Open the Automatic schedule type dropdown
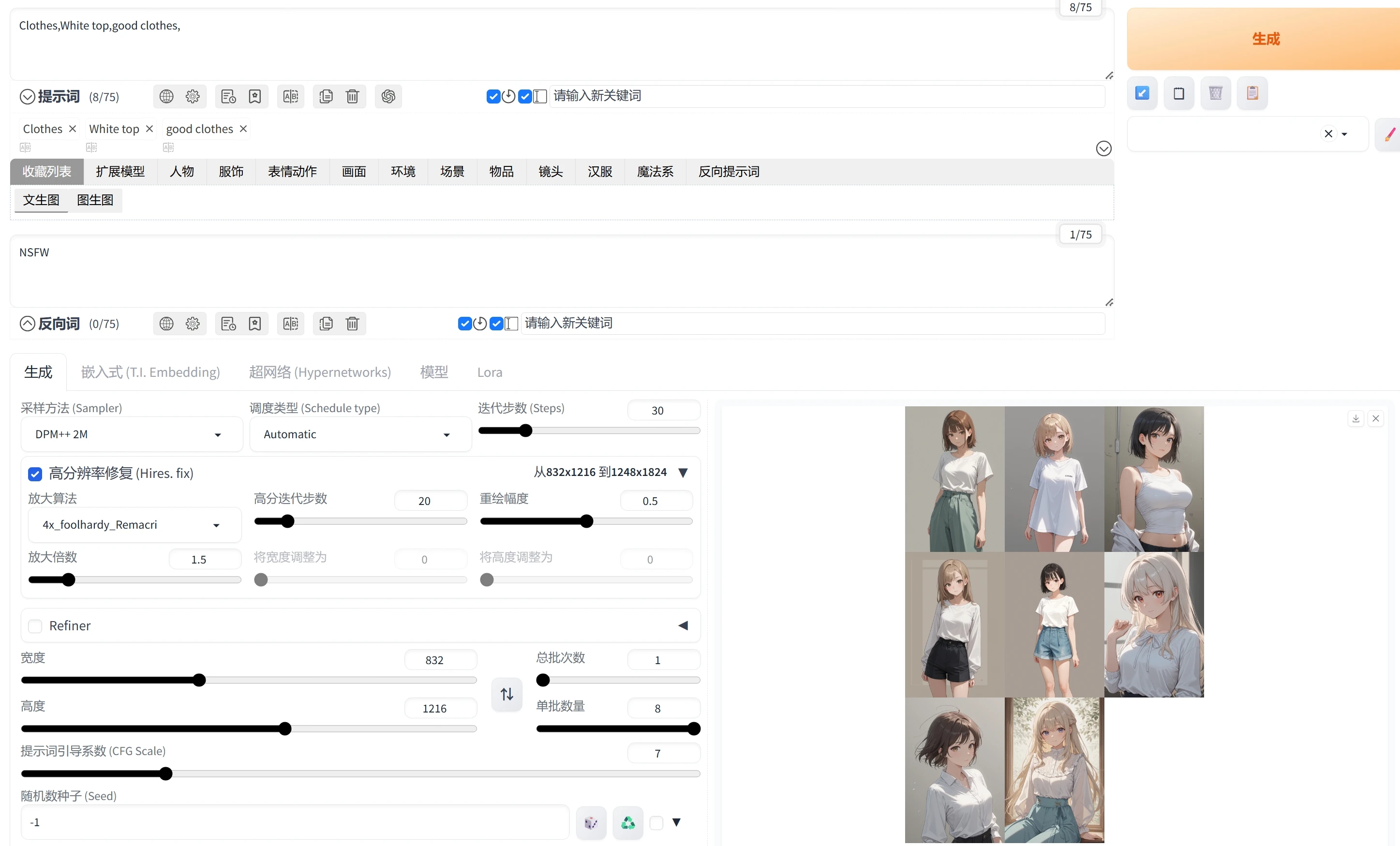 click(360, 435)
